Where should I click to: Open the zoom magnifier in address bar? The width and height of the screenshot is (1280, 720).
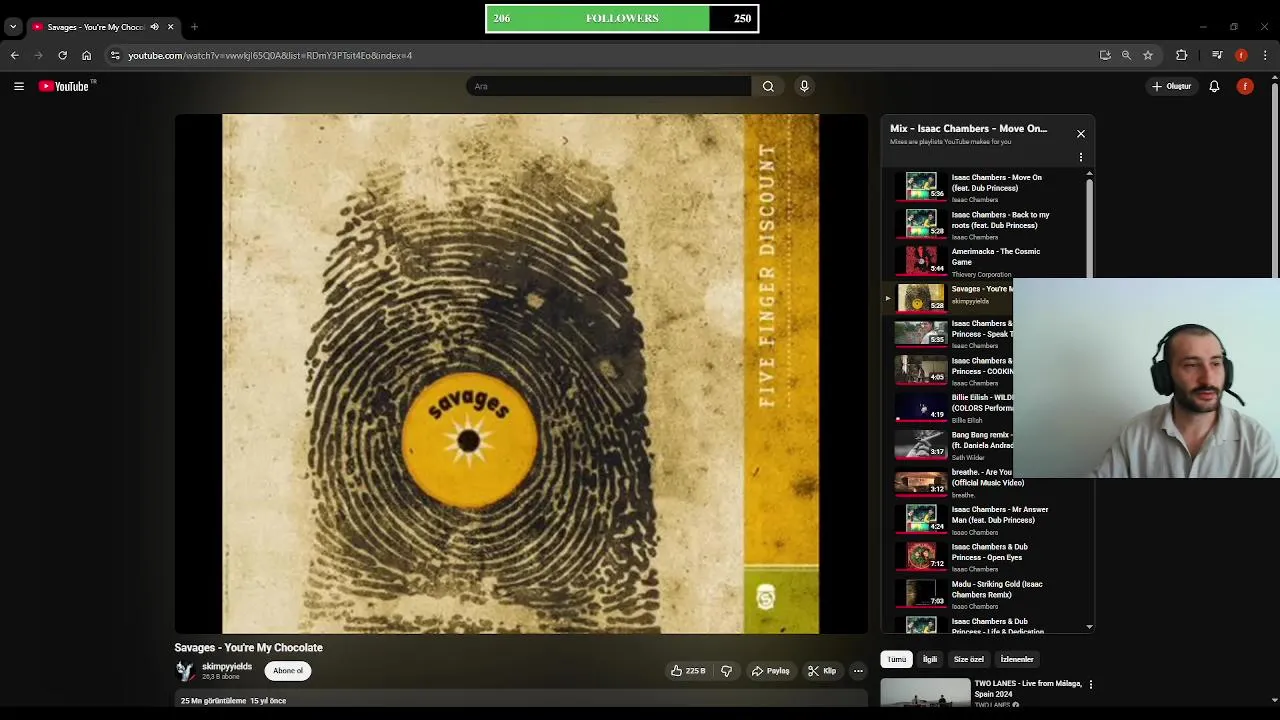point(1126,55)
